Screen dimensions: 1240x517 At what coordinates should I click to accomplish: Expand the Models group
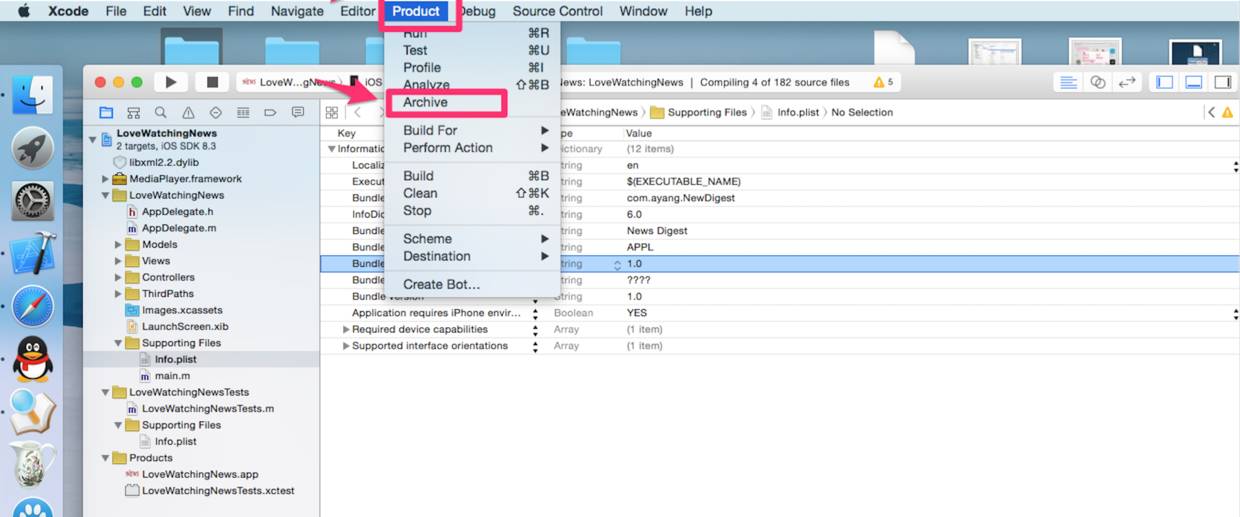point(118,245)
